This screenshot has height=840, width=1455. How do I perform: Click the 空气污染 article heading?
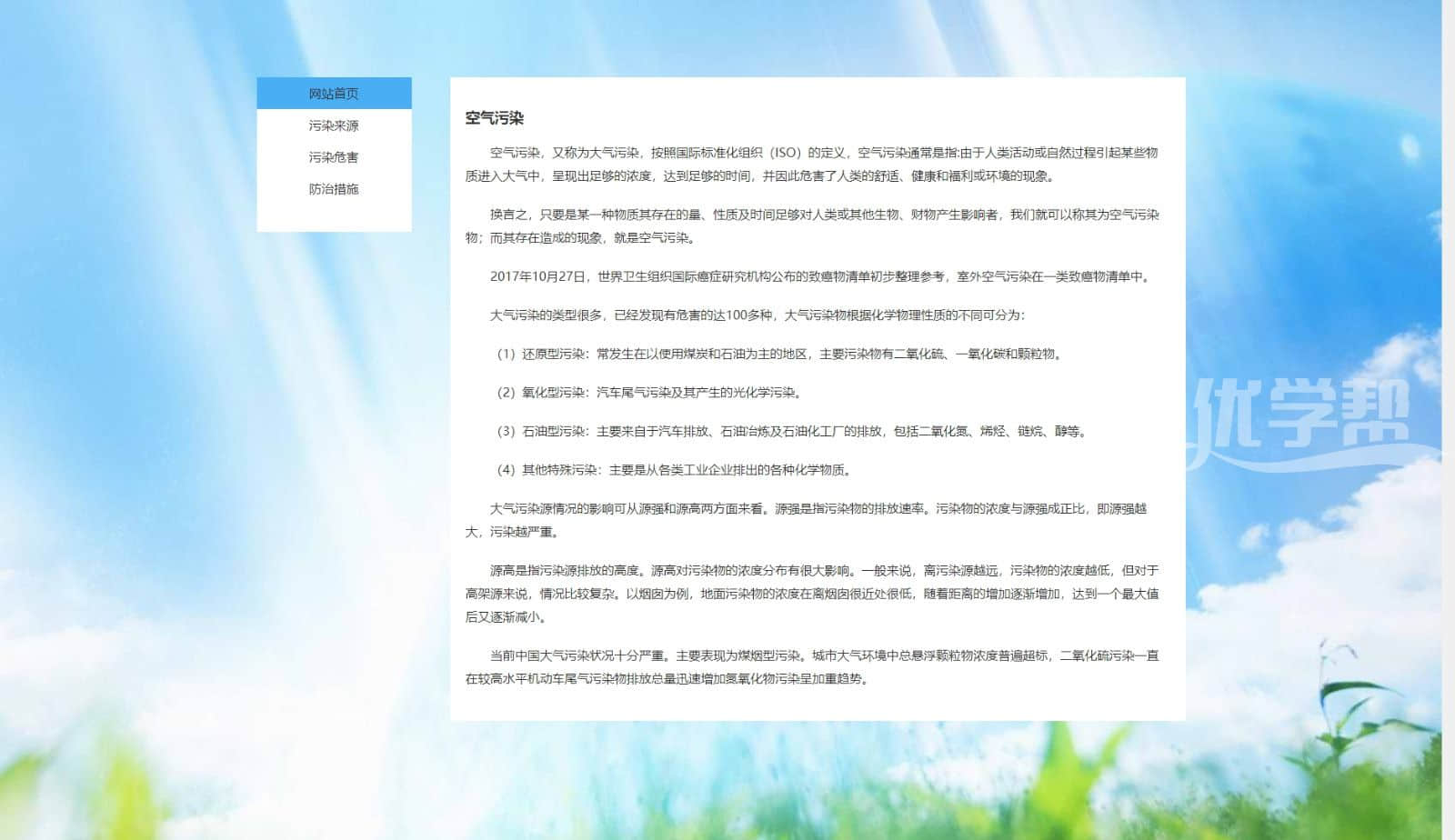(494, 118)
